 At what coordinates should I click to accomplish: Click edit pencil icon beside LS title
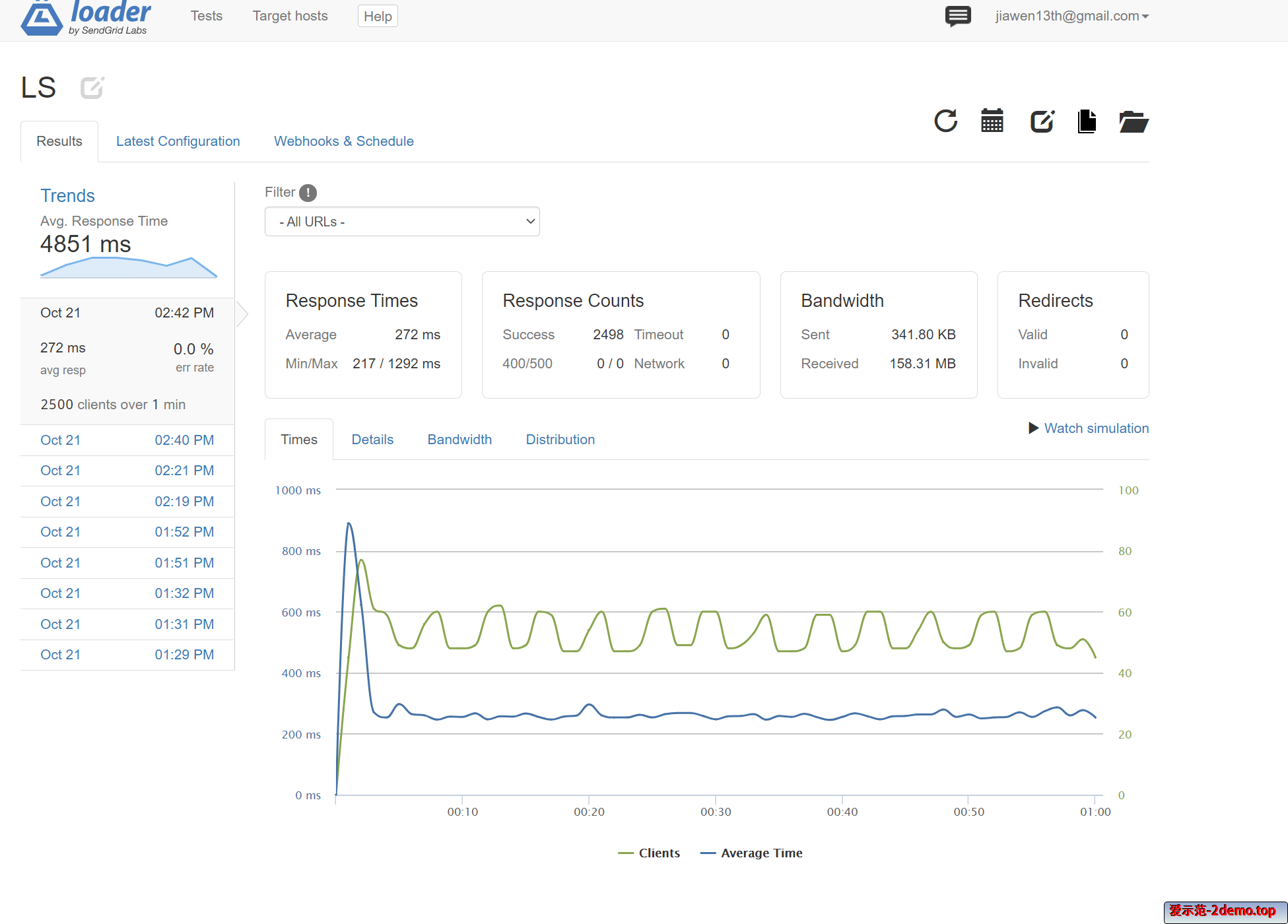(x=92, y=87)
